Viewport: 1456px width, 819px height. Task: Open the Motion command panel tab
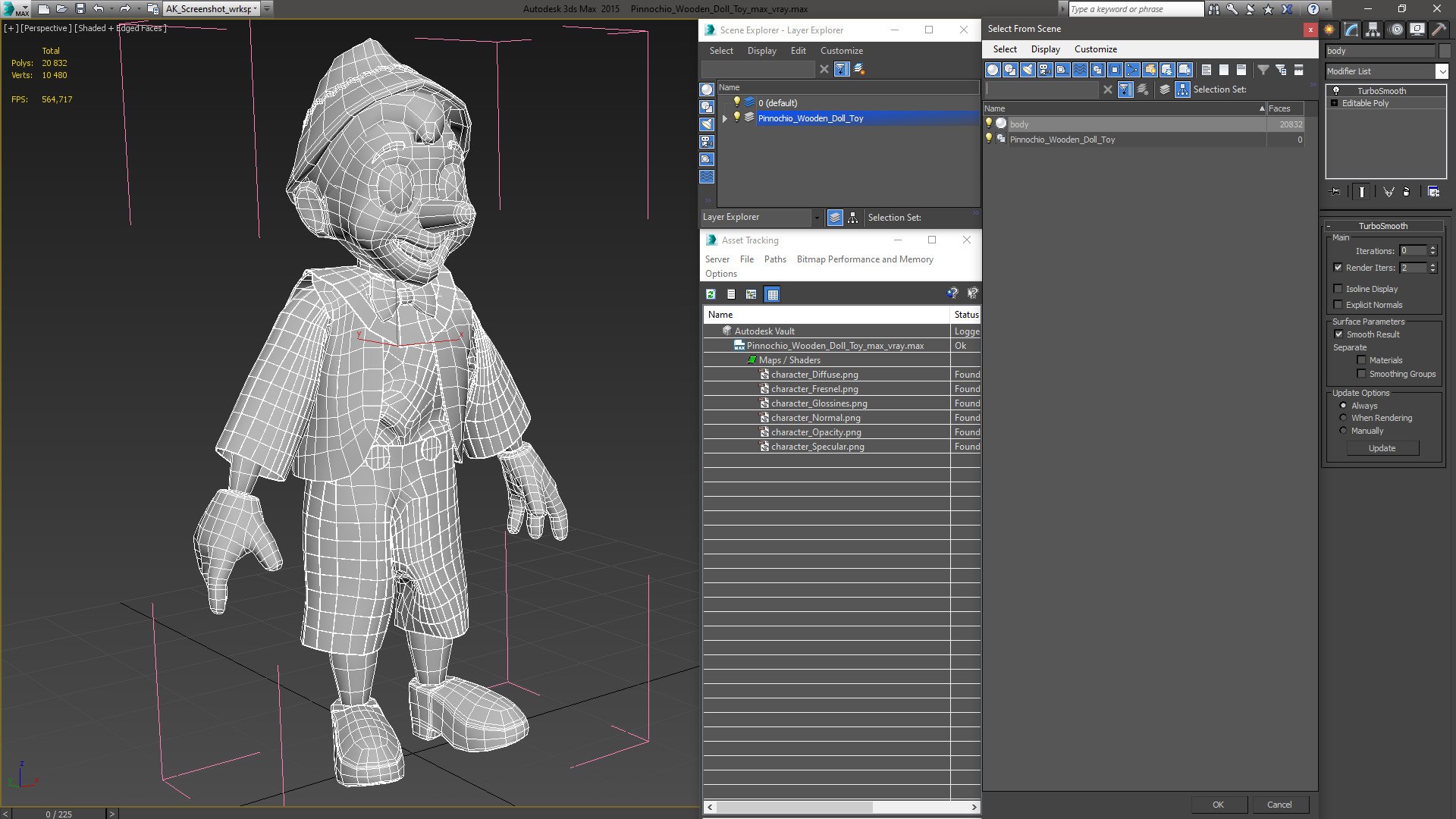[1396, 30]
